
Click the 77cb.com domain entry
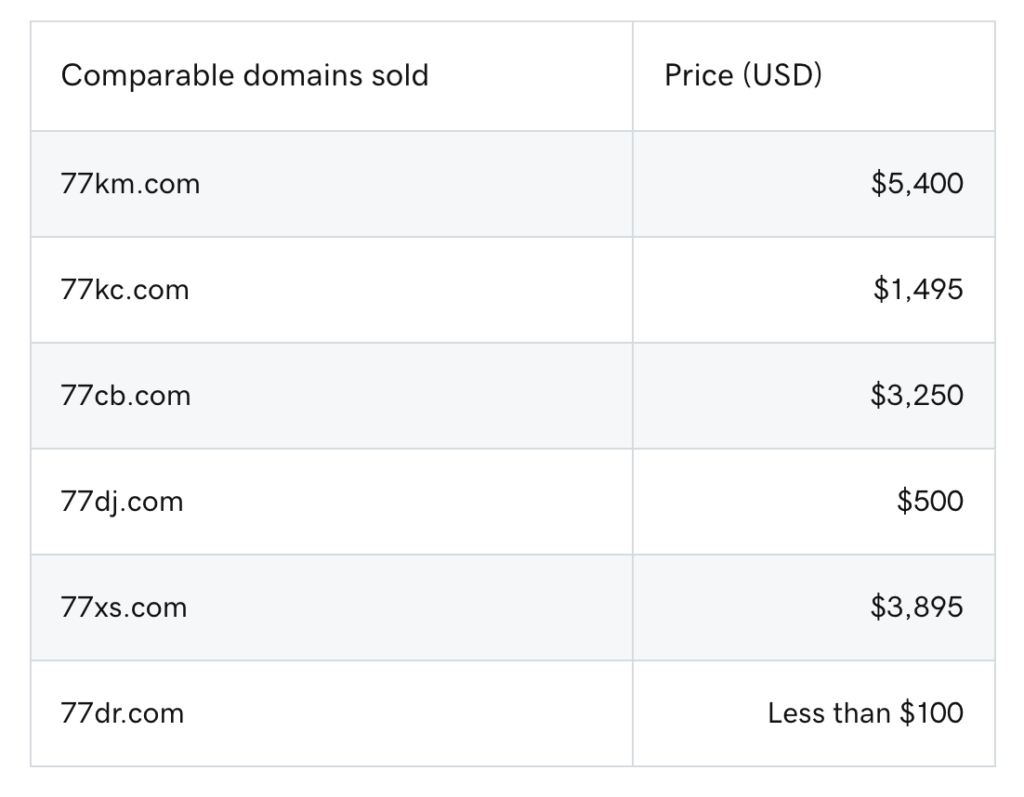pyautogui.click(x=125, y=396)
